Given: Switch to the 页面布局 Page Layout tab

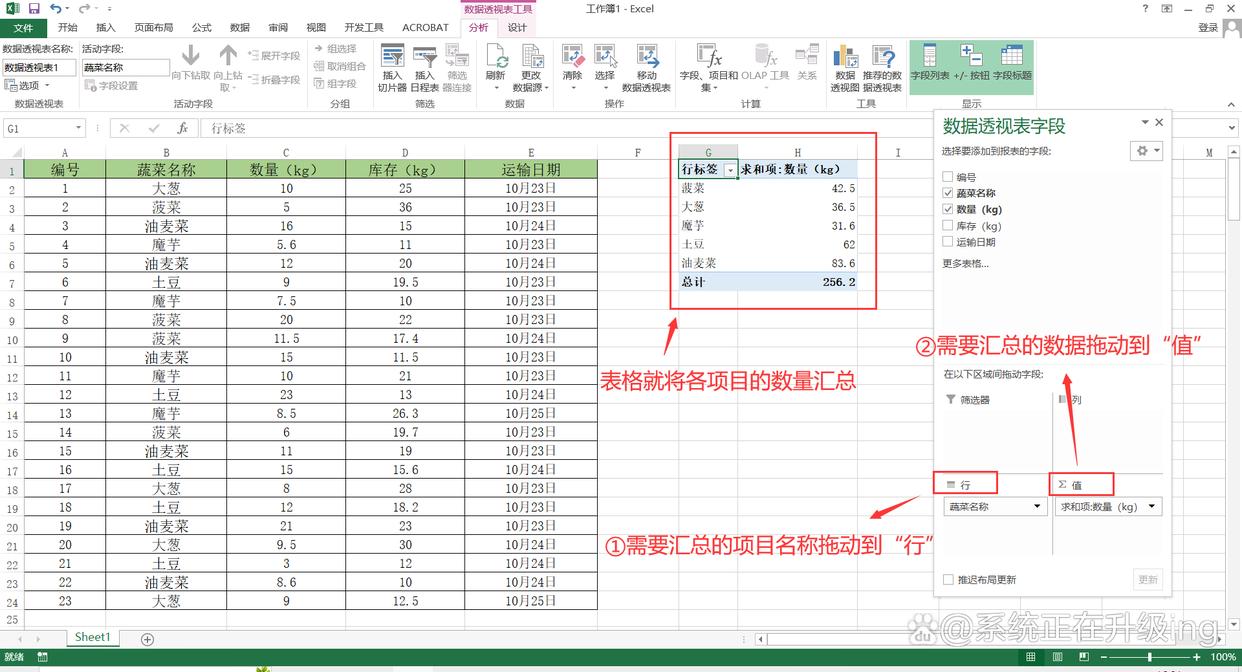Looking at the screenshot, I should (154, 28).
